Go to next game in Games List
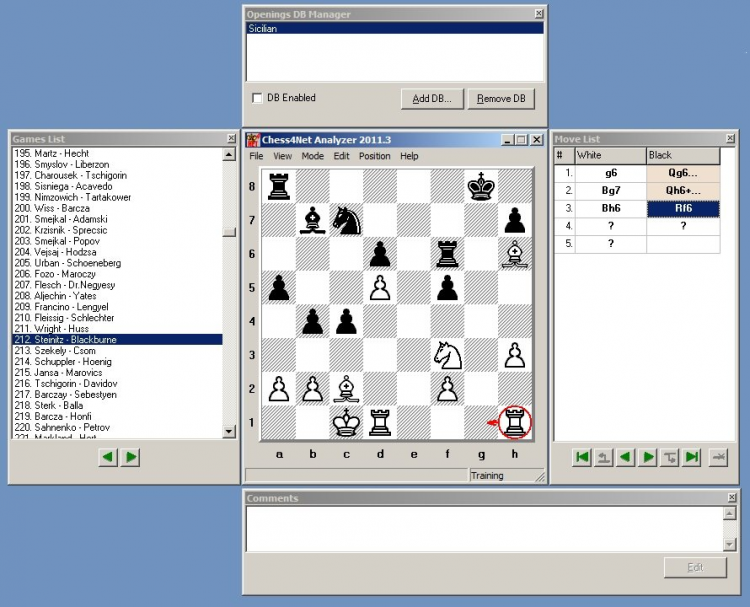This screenshot has width=750, height=607. point(131,457)
